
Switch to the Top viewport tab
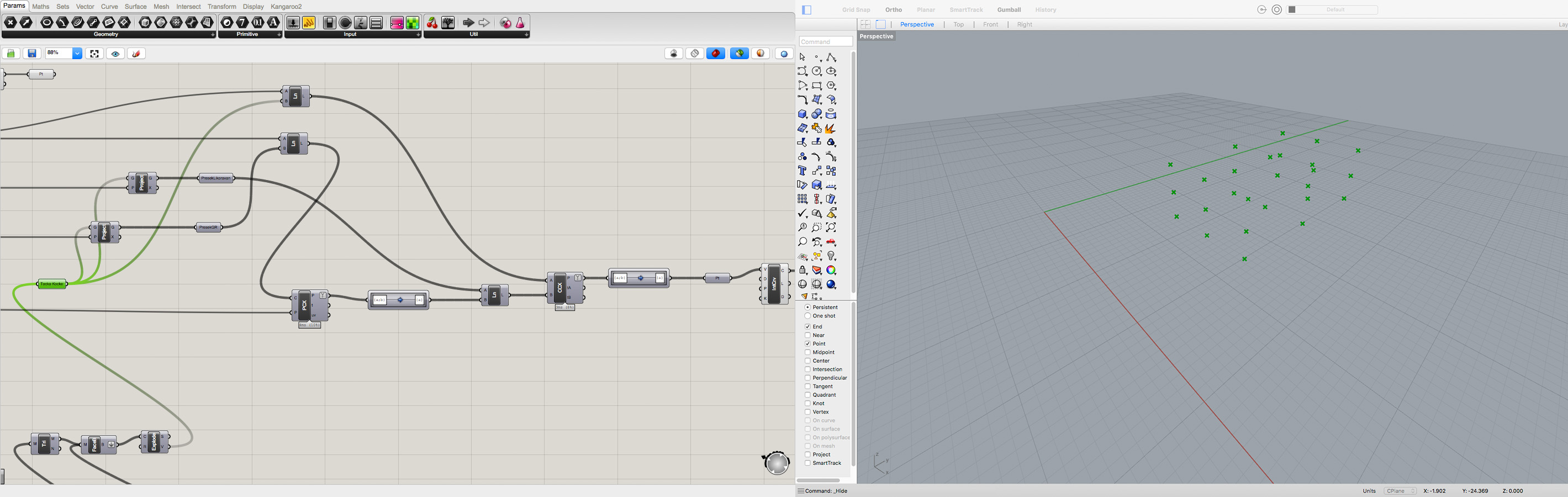pos(959,24)
